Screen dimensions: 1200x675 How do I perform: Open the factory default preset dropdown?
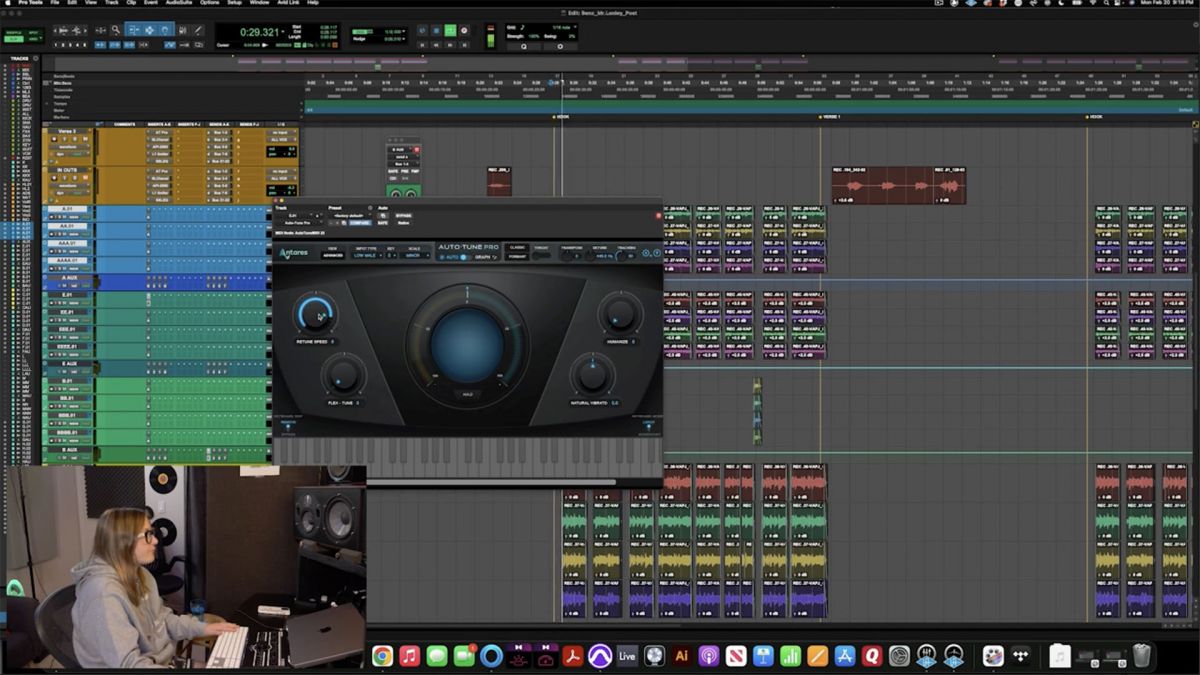pos(348,215)
